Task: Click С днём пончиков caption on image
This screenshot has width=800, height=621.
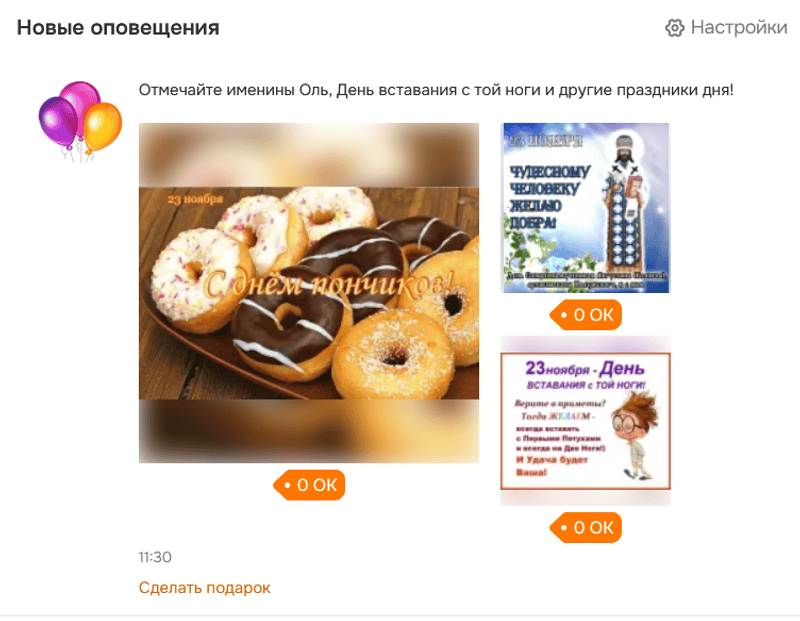Action: (328, 284)
